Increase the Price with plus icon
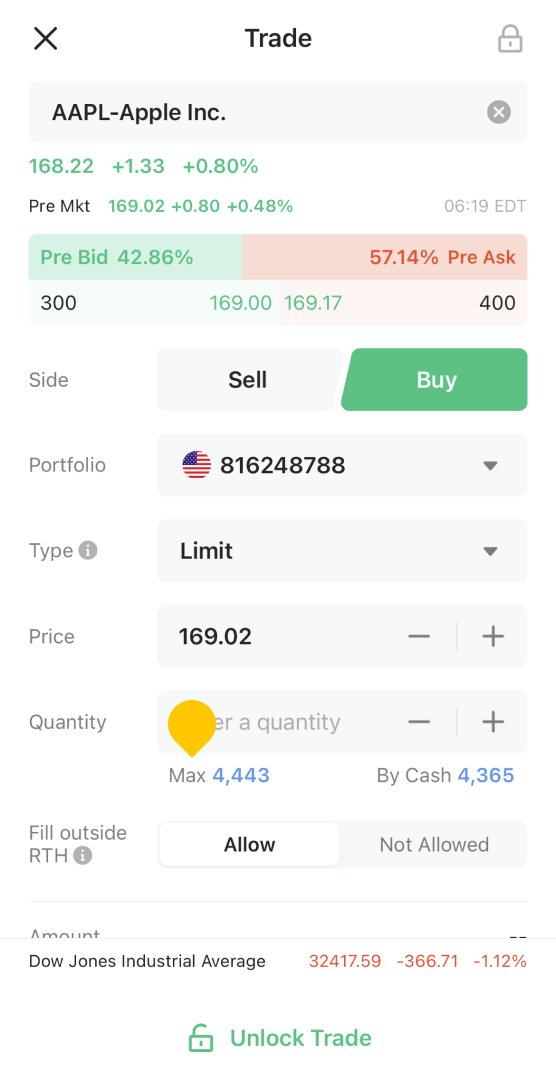Image resolution: width=556 pixels, height=1078 pixels. point(493,637)
